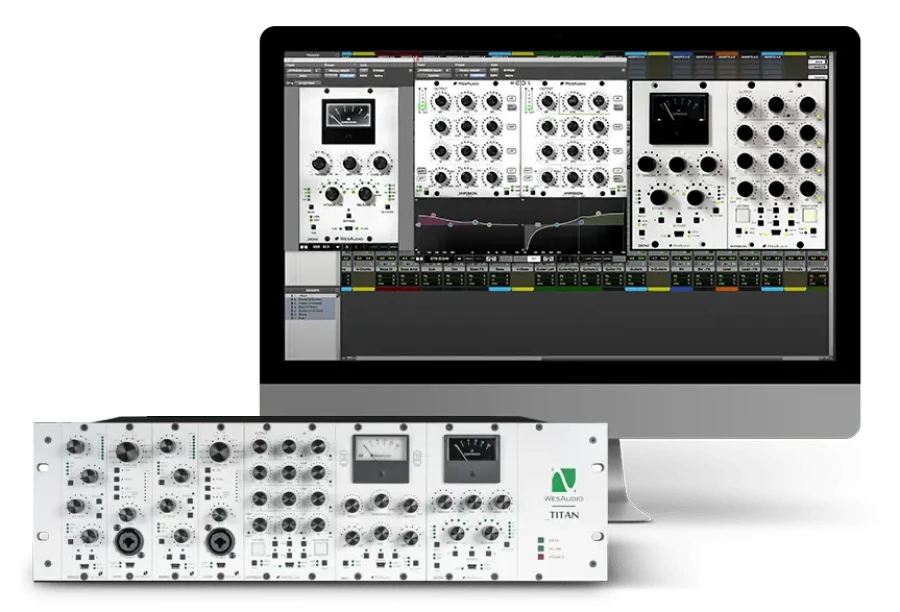Select the first row in the Groups list
The image size is (900, 612).
[313, 296]
